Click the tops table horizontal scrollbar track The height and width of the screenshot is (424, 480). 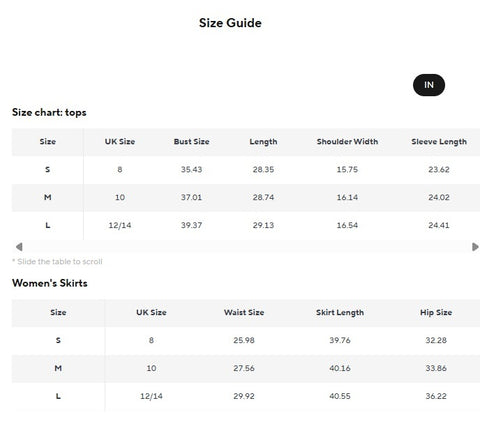click(247, 247)
